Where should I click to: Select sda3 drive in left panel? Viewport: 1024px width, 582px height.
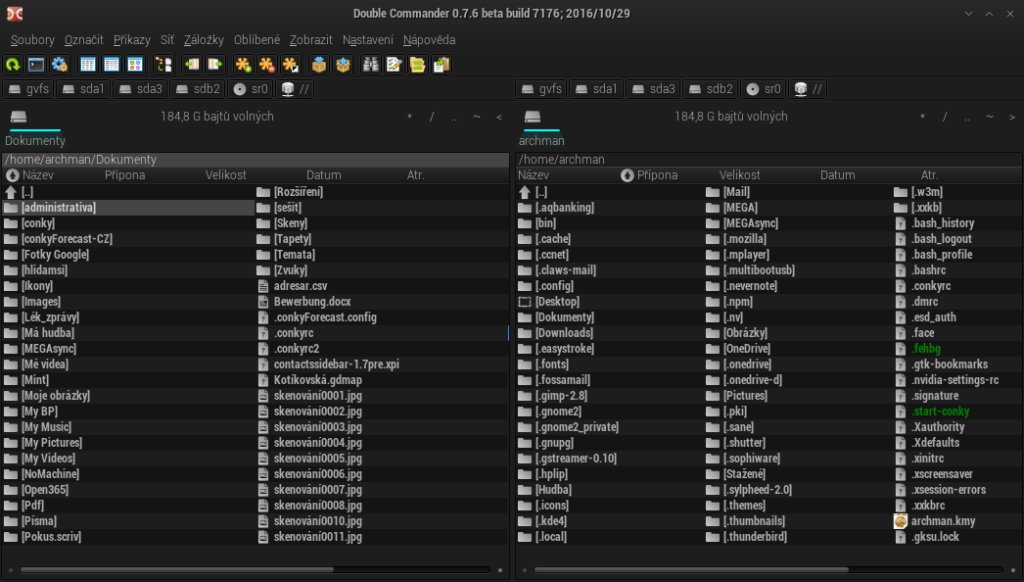(140, 89)
